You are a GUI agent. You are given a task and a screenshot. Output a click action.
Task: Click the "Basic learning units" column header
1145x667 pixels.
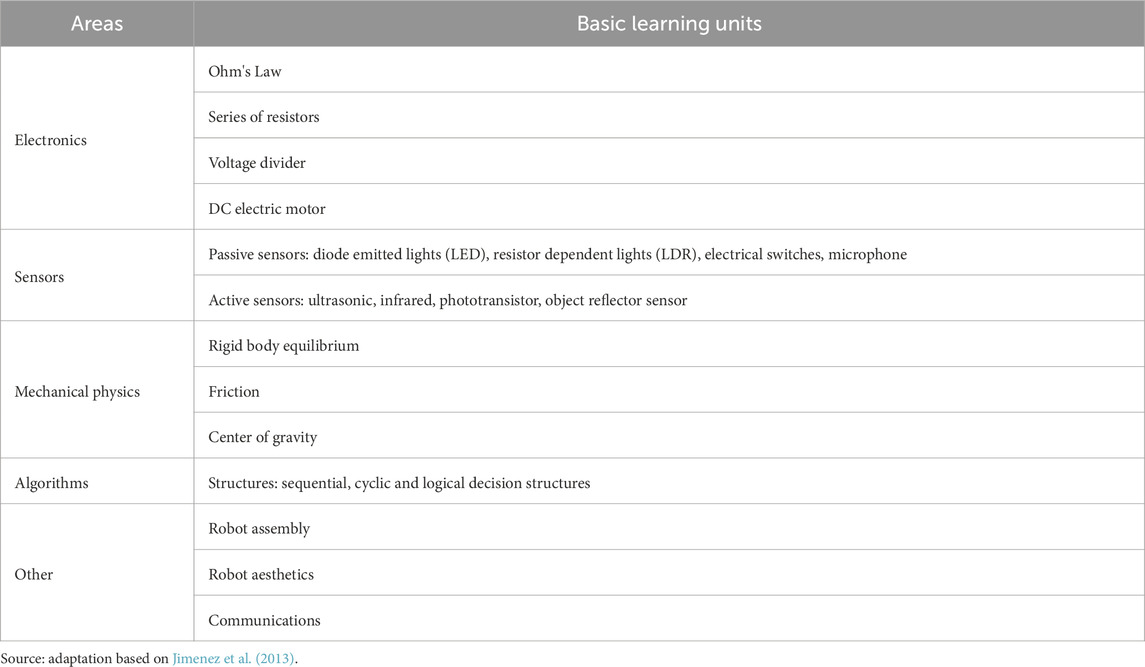pyautogui.click(x=669, y=24)
